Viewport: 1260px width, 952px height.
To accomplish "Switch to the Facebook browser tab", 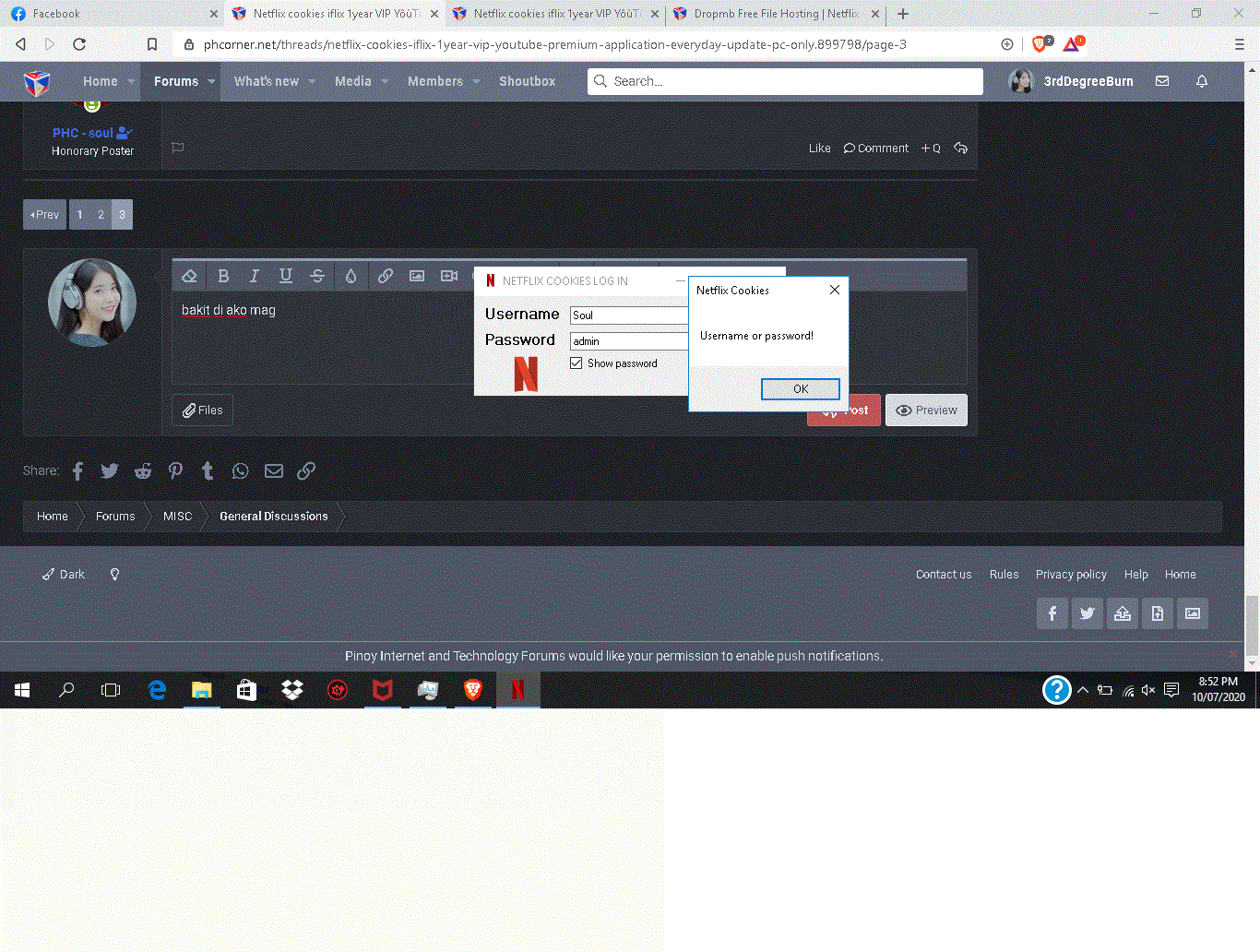I will tap(113, 14).
